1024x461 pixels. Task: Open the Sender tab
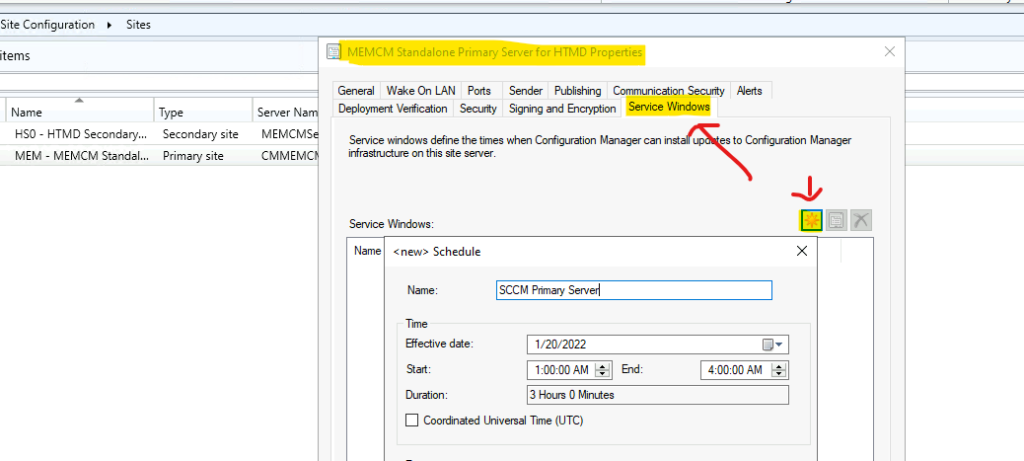[526, 91]
